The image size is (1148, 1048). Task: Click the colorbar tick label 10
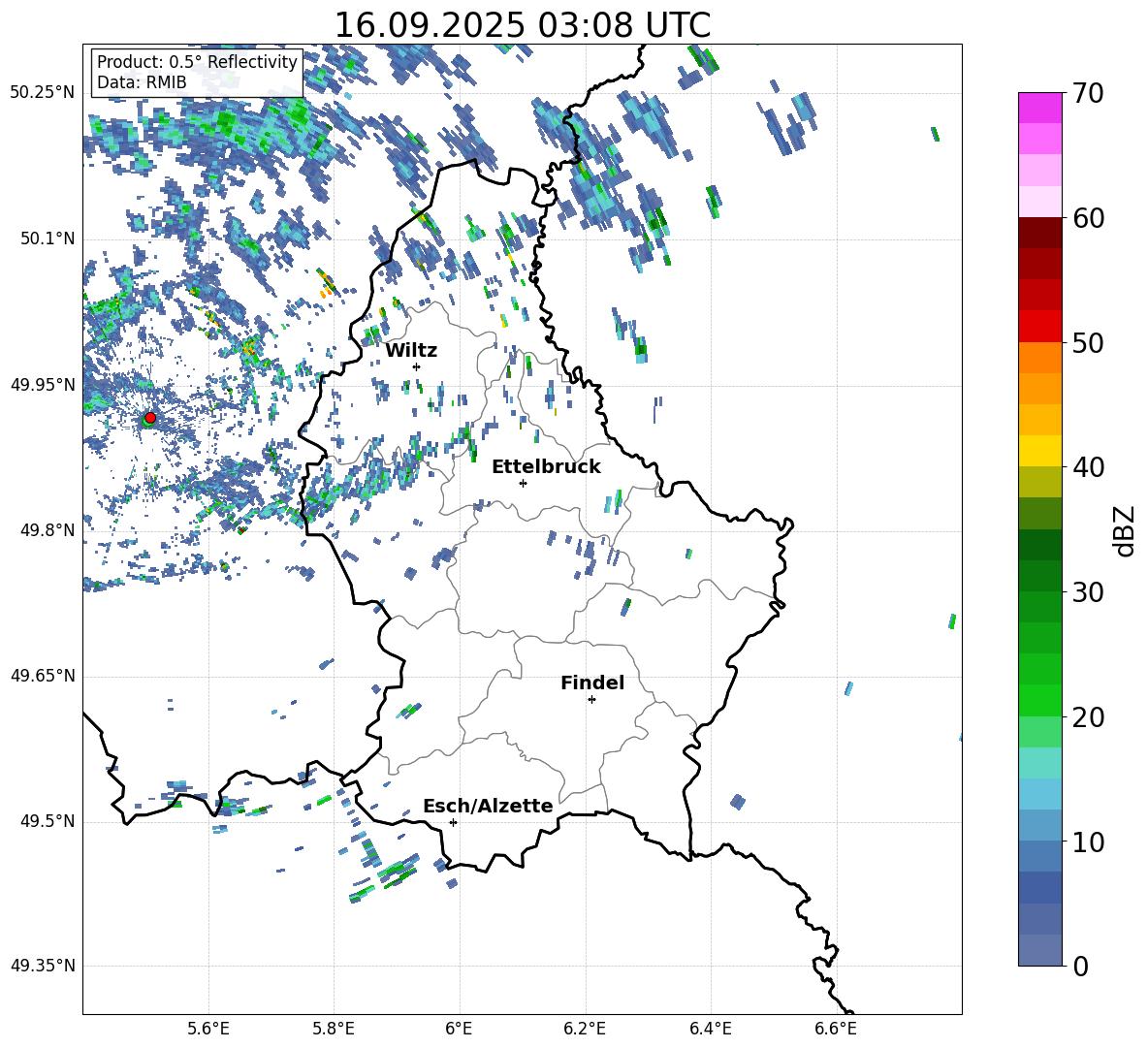1087,842
